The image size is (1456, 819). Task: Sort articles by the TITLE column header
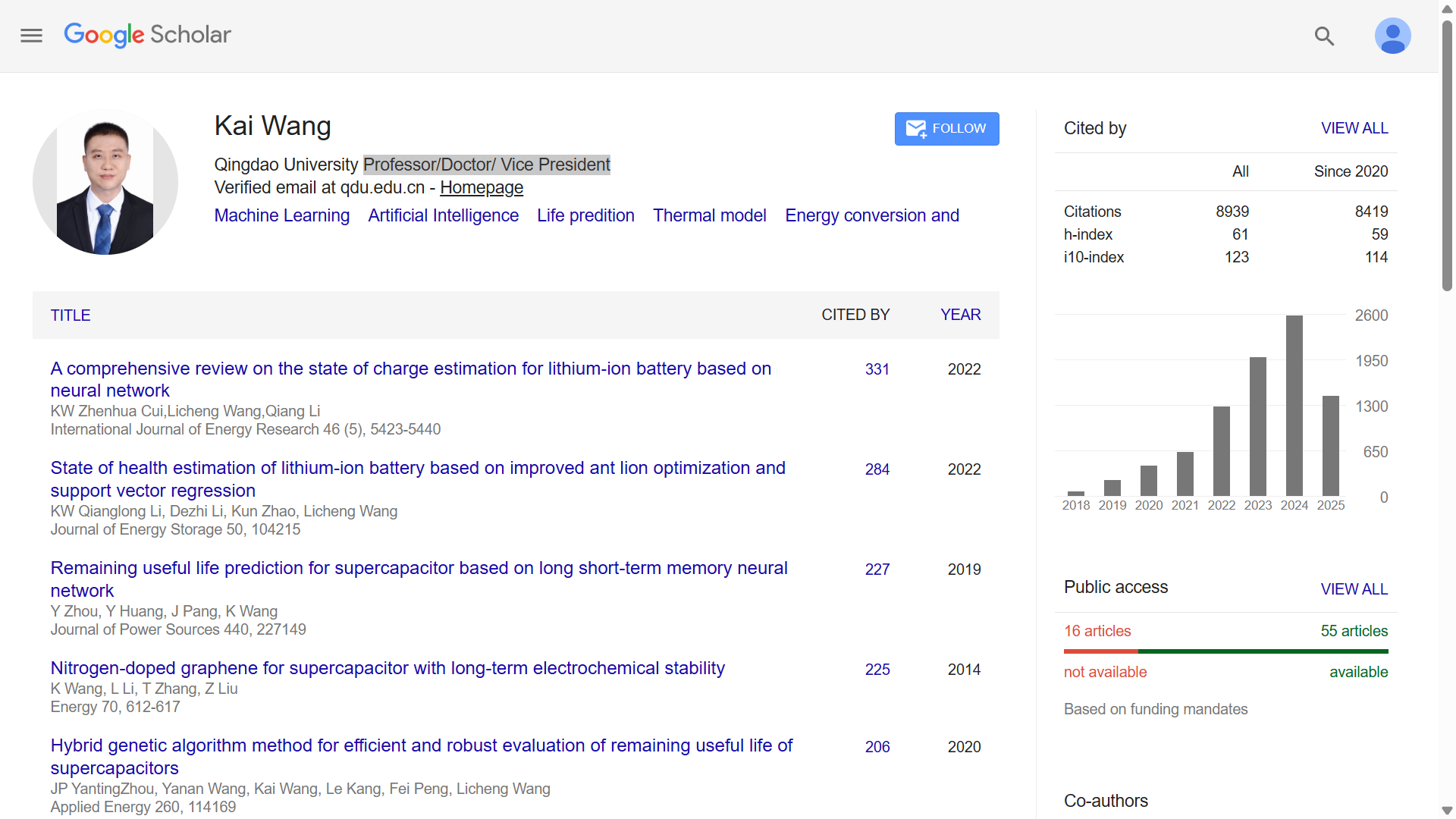pos(71,315)
